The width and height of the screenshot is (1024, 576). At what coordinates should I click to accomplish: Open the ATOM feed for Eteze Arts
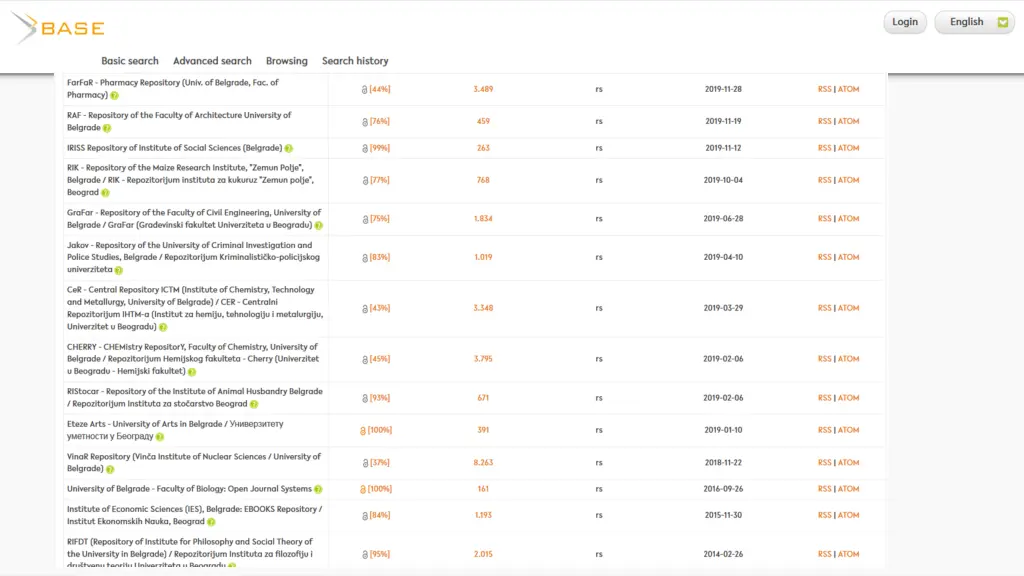[848, 430]
